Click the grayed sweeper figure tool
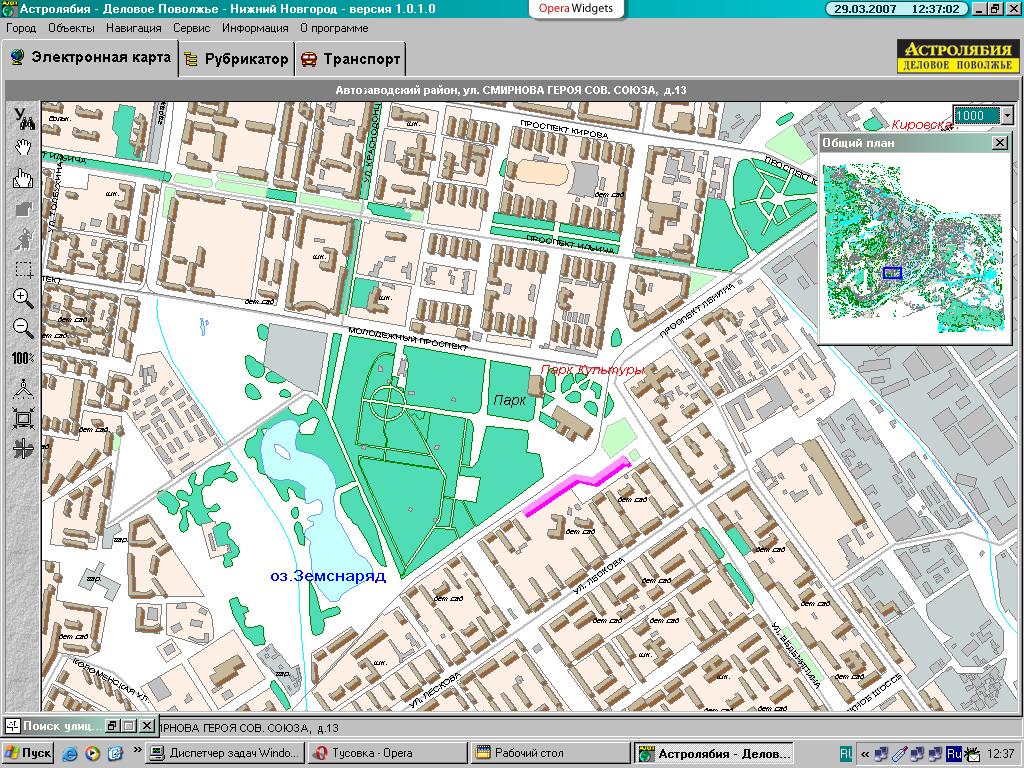 (x=24, y=239)
